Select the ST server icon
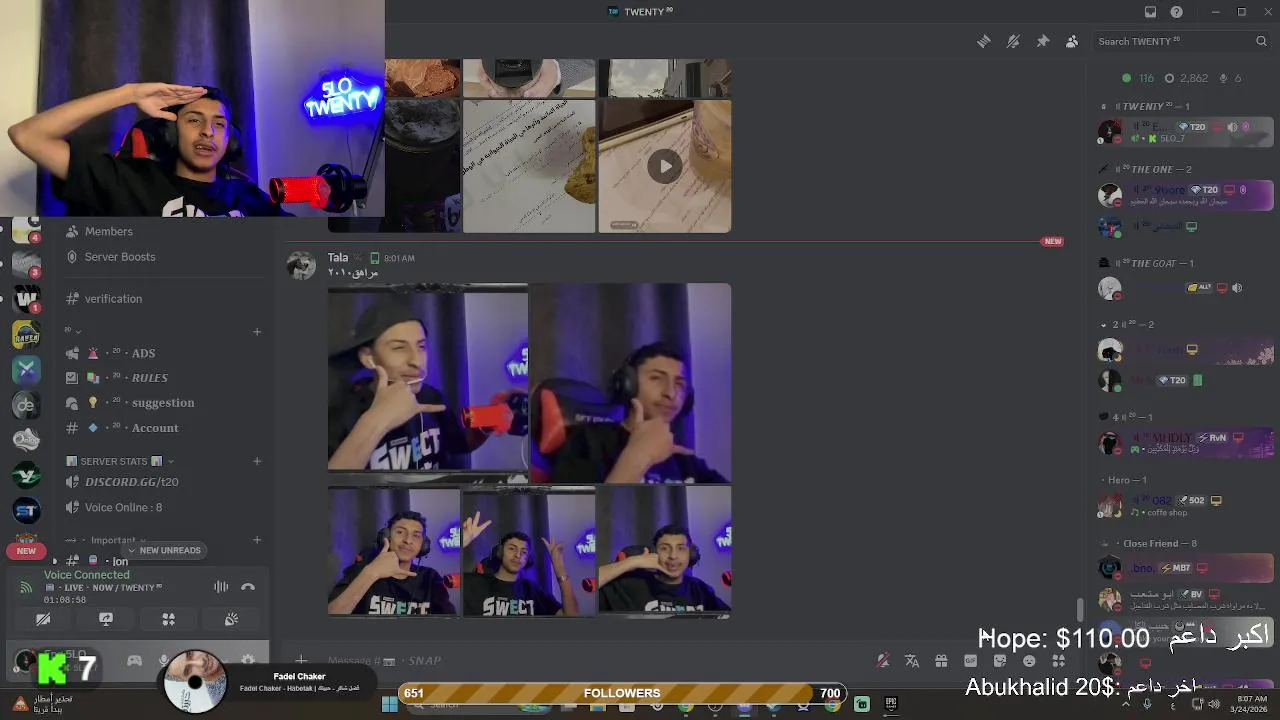Screen dimensions: 1280x720 [26, 511]
